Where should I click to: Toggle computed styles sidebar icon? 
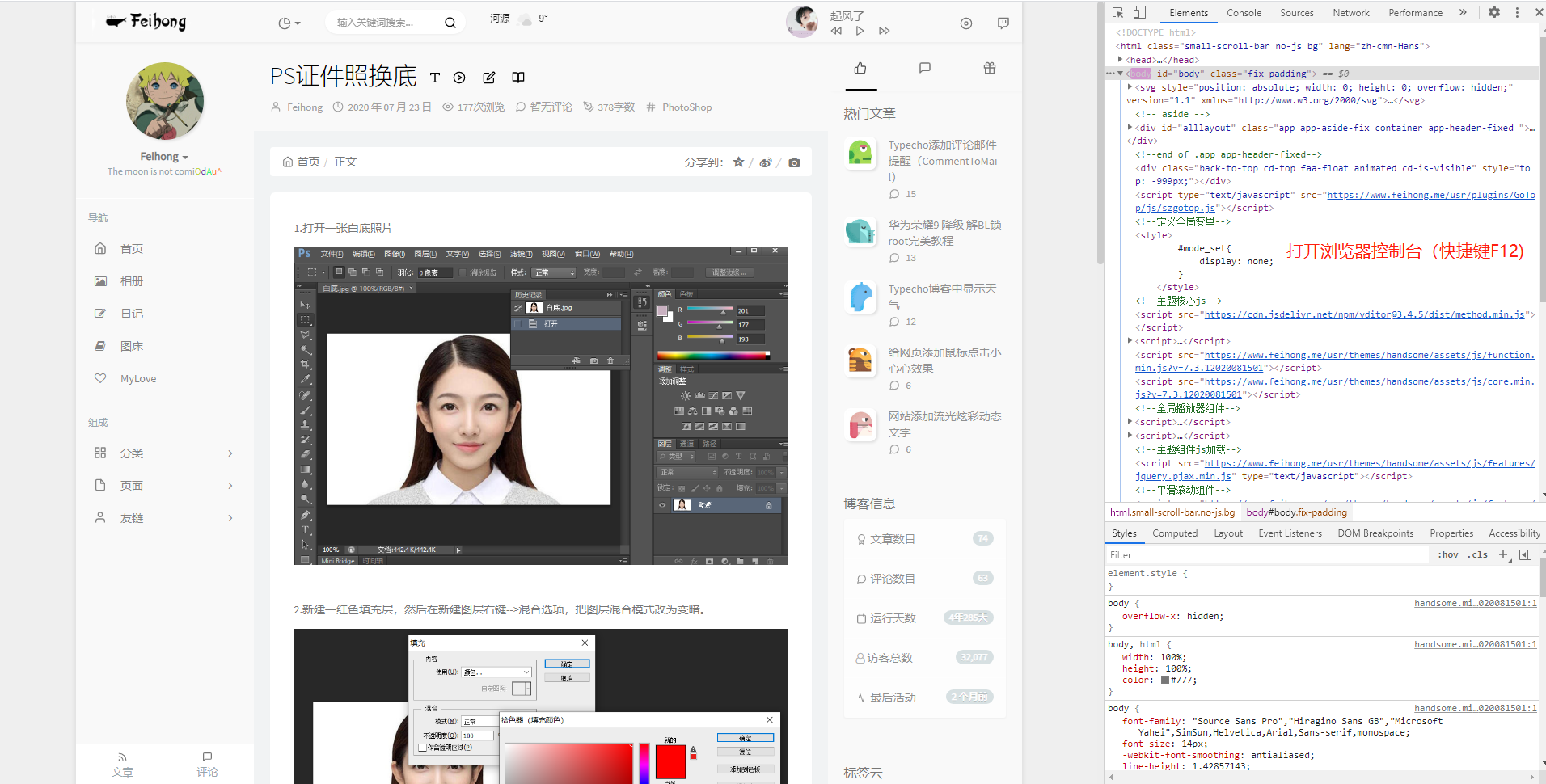1526,554
